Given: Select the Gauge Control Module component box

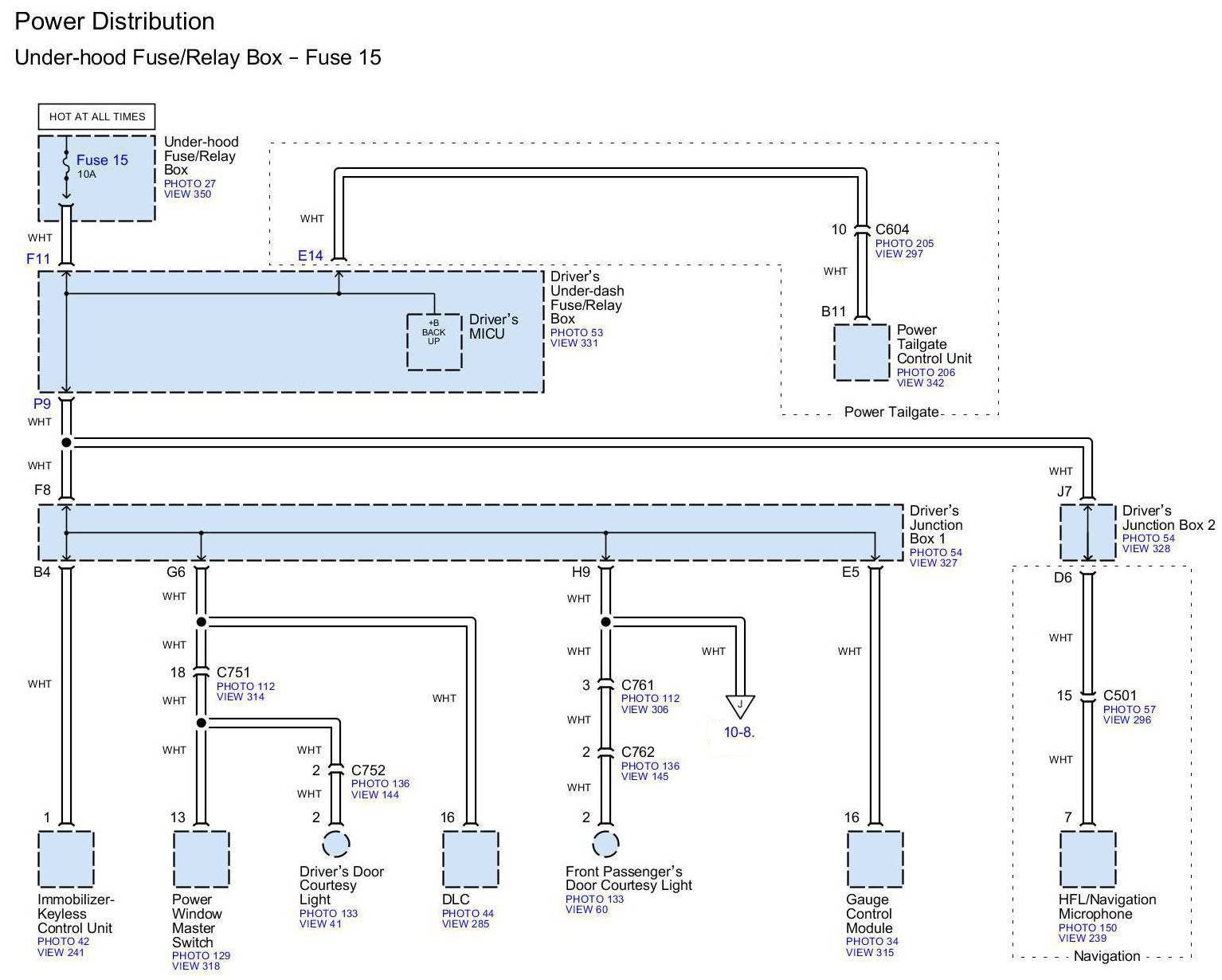Looking at the screenshot, I should click(x=875, y=859).
